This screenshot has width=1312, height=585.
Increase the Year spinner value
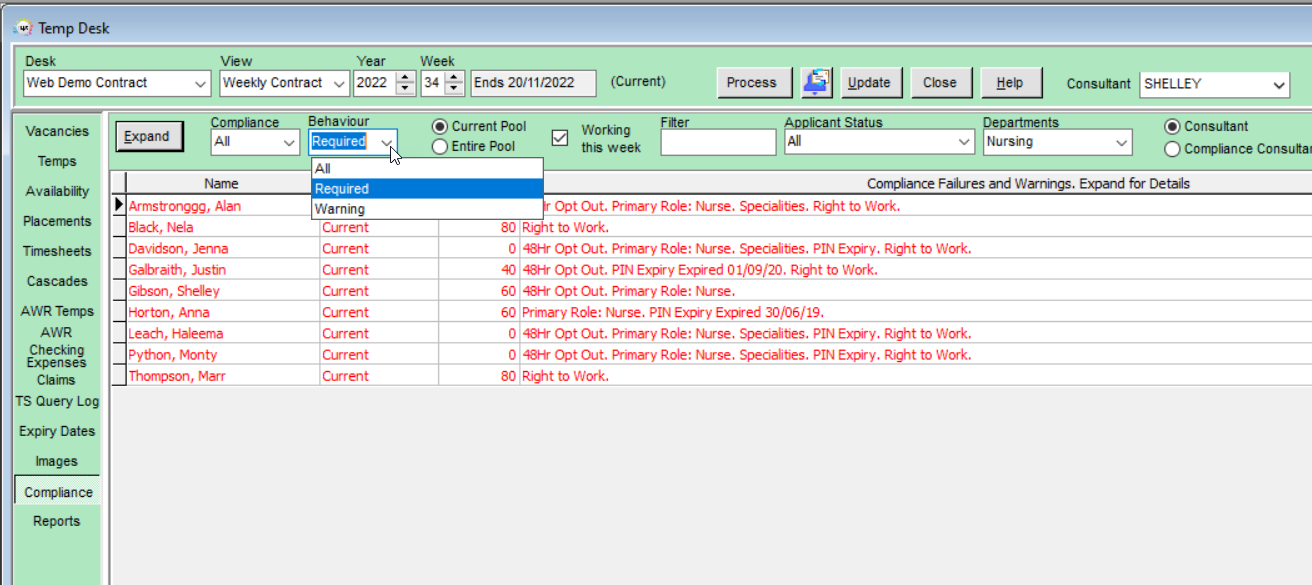[x=405, y=77]
